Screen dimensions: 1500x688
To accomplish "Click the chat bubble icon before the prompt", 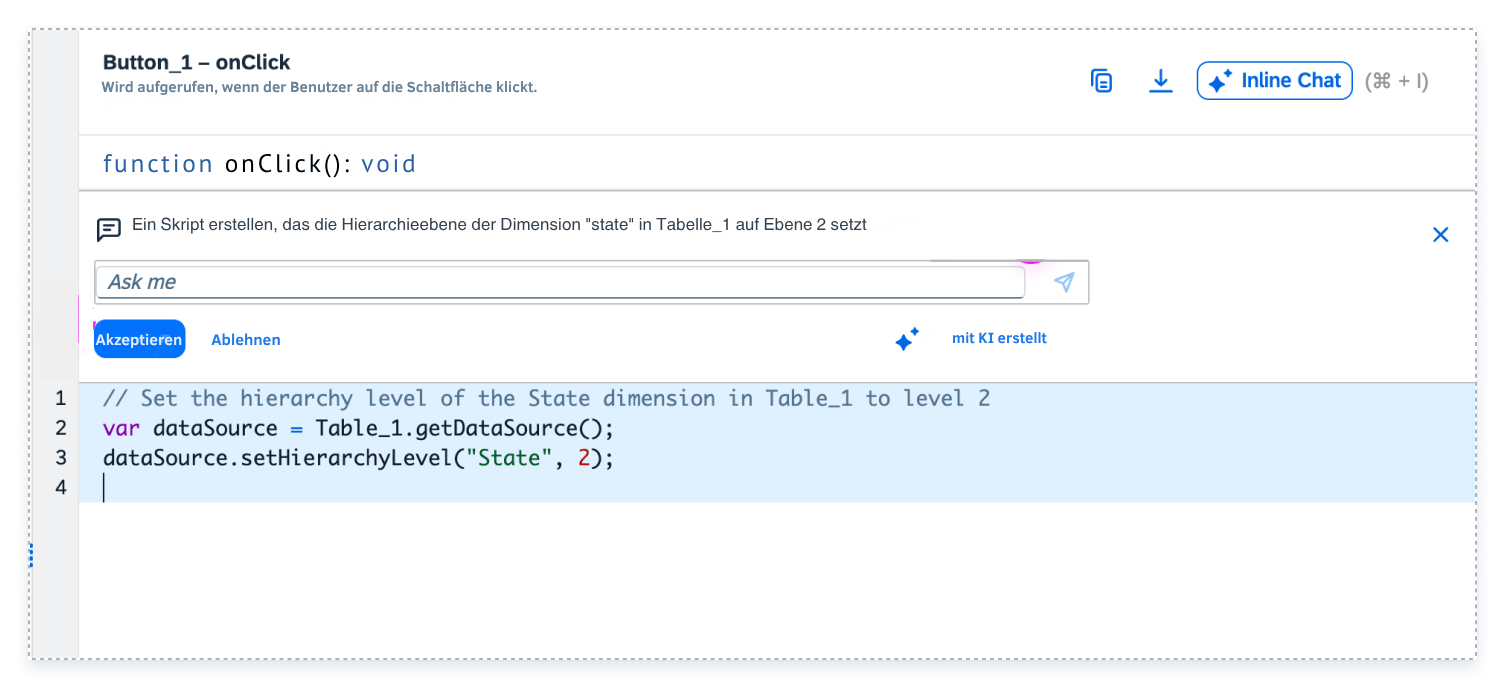I will tap(109, 230).
